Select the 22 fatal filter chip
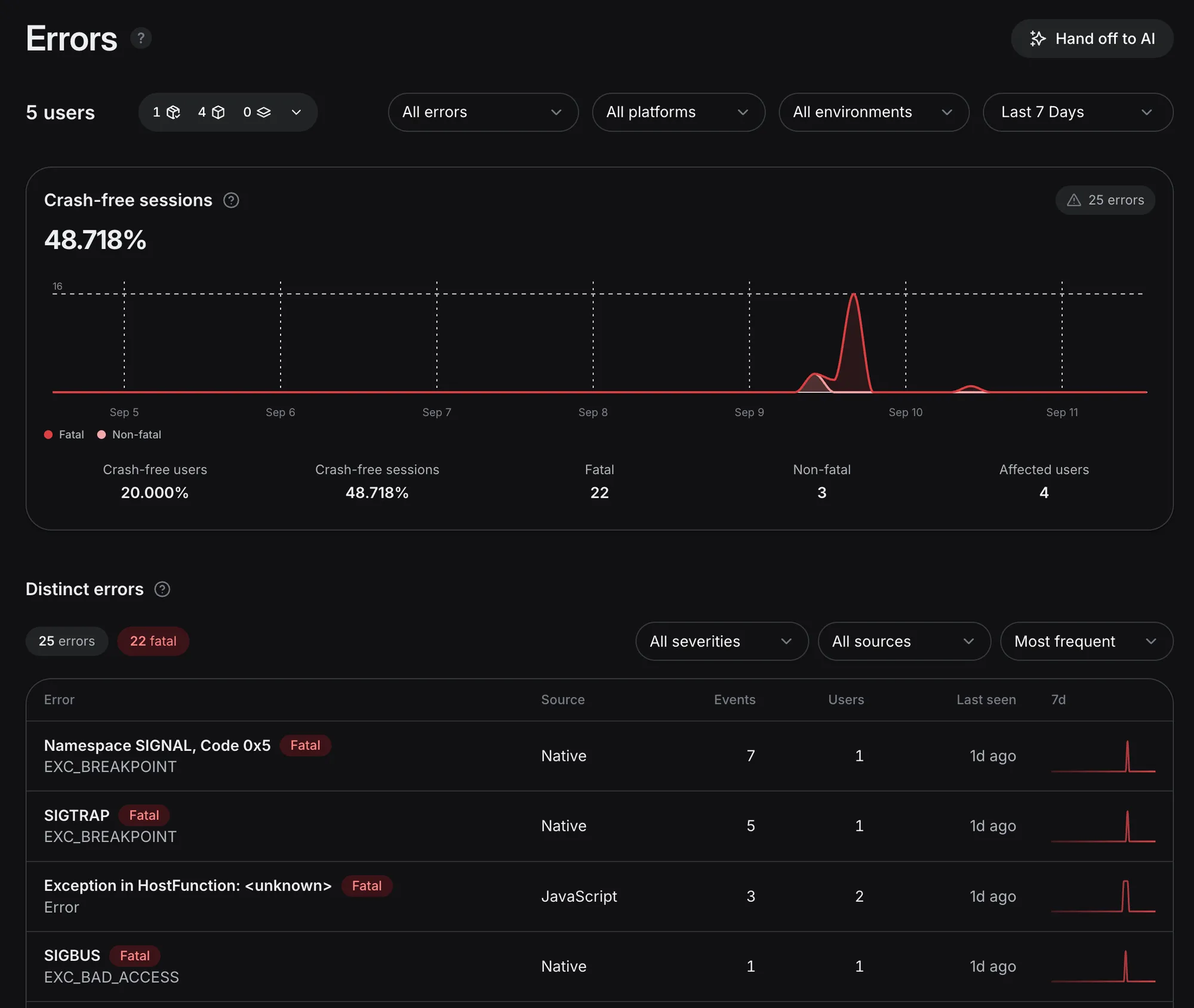This screenshot has width=1194, height=1008. (x=153, y=642)
